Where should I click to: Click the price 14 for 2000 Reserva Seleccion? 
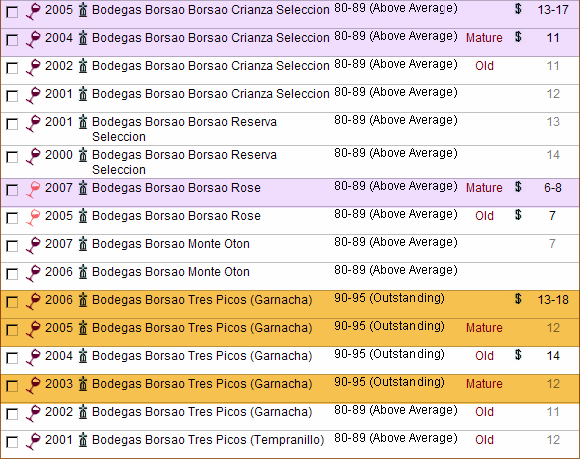pyautogui.click(x=553, y=155)
